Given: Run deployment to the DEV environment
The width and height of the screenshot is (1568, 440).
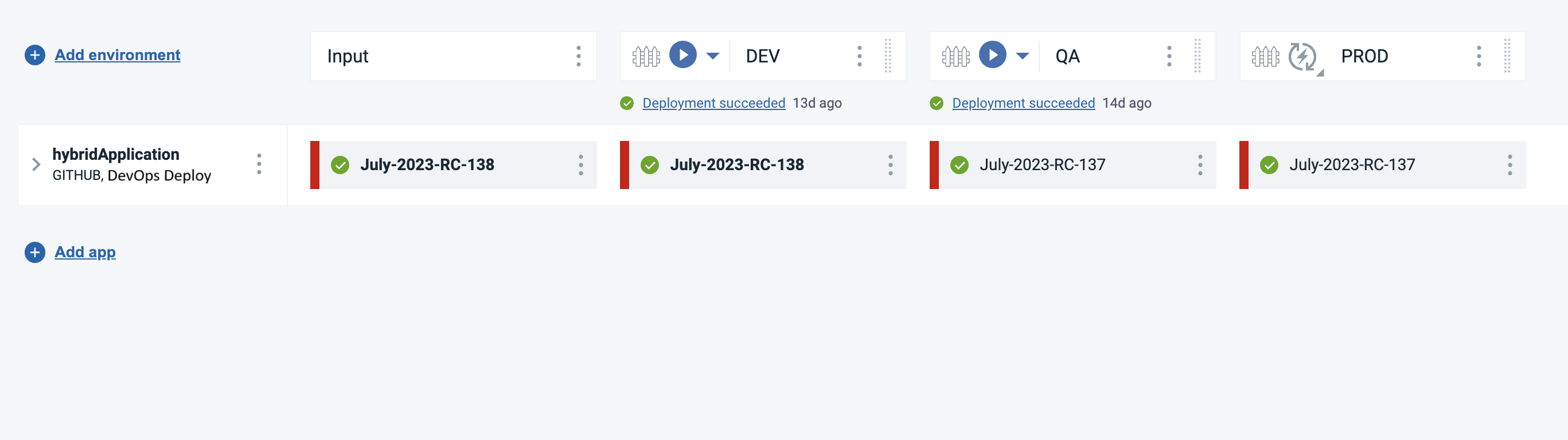Looking at the screenshot, I should point(682,56).
